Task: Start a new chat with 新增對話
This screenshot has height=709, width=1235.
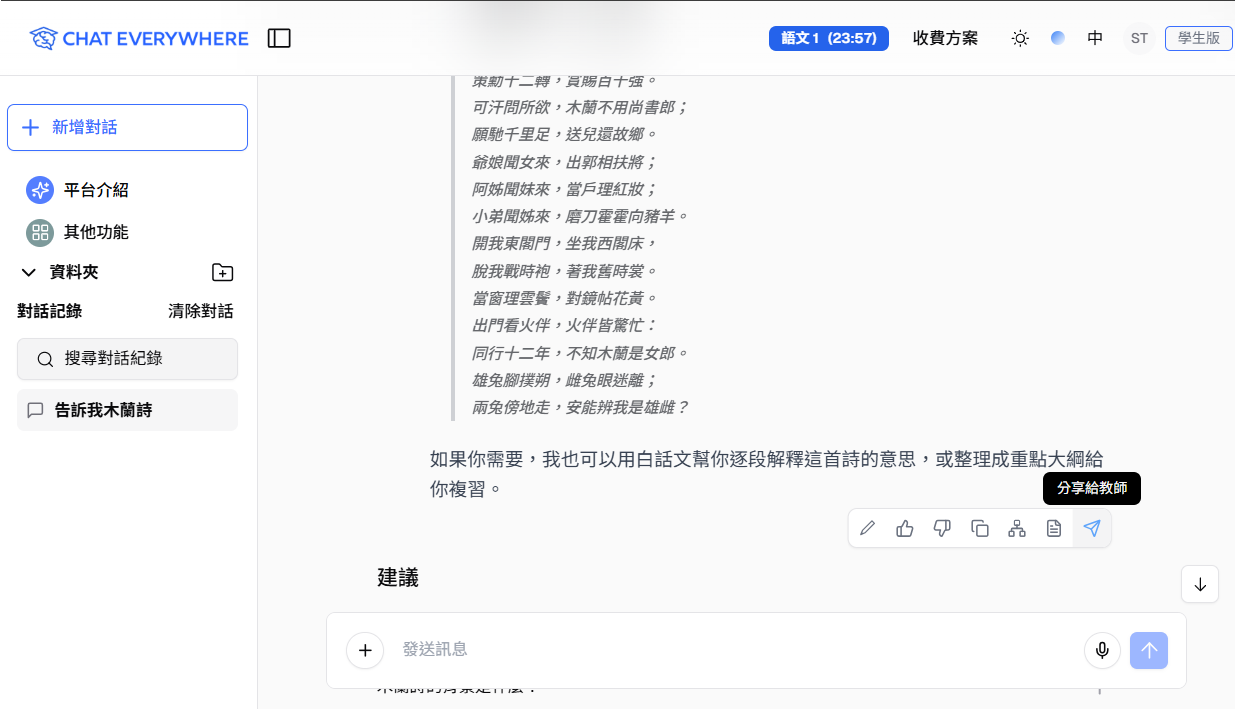Action: (x=127, y=127)
